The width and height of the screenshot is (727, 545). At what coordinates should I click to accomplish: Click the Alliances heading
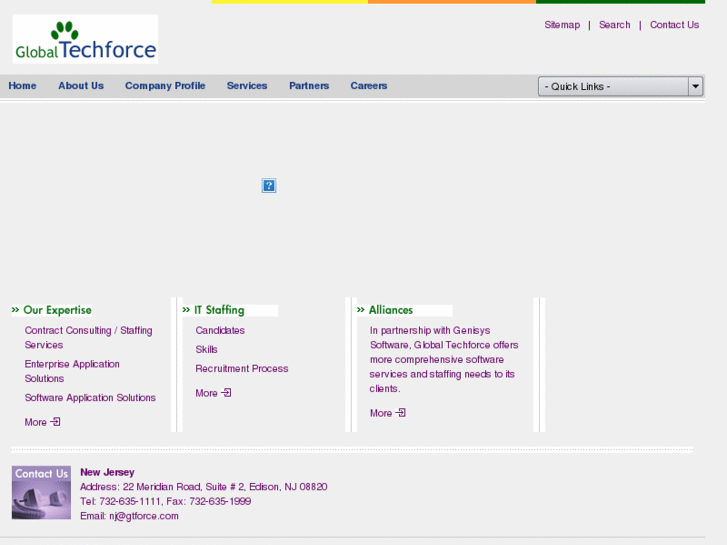(390, 310)
